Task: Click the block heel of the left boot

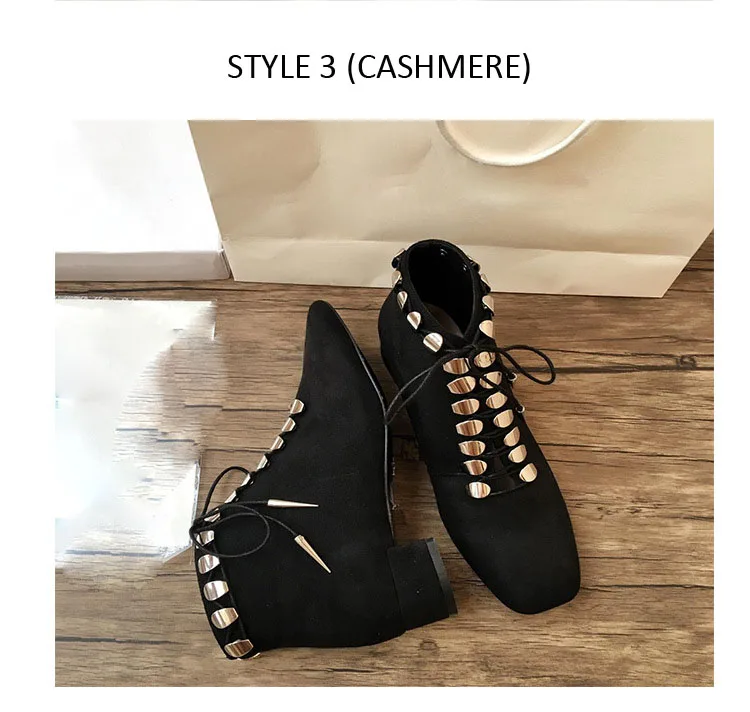Action: coord(421,581)
